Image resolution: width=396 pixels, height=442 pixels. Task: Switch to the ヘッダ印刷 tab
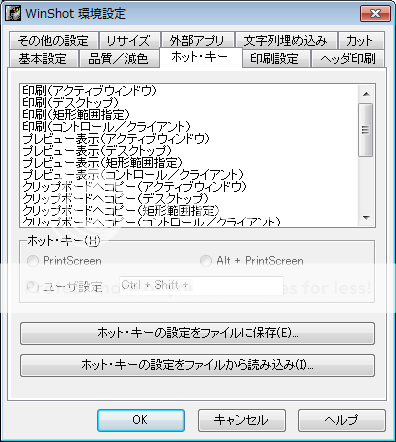(348, 59)
